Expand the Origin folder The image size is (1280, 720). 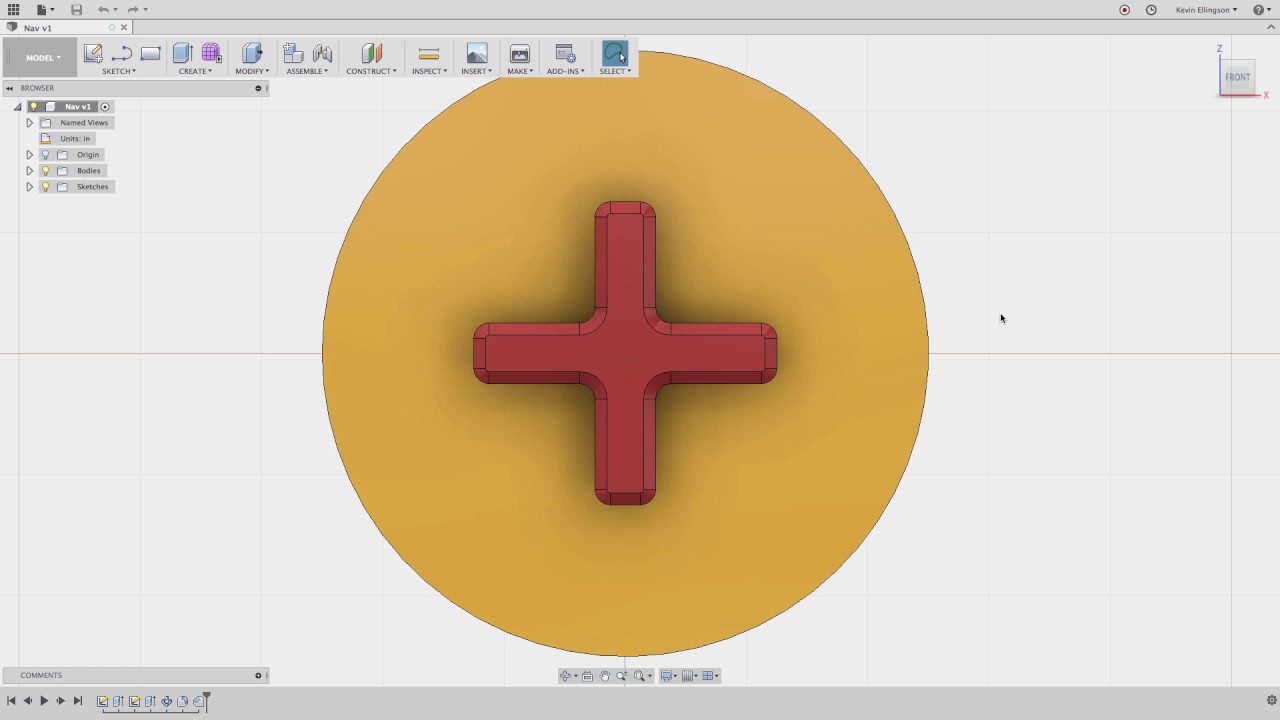click(x=29, y=155)
